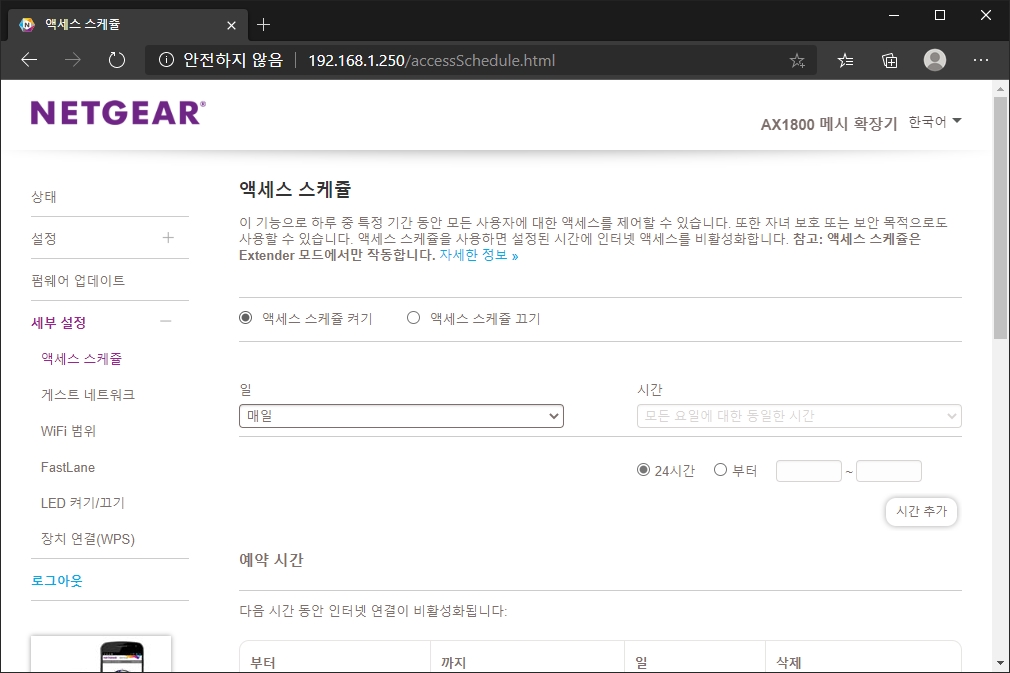Go back with the browser back arrow
Screen dimensions: 1010x673
pyautogui.click(x=29, y=60)
